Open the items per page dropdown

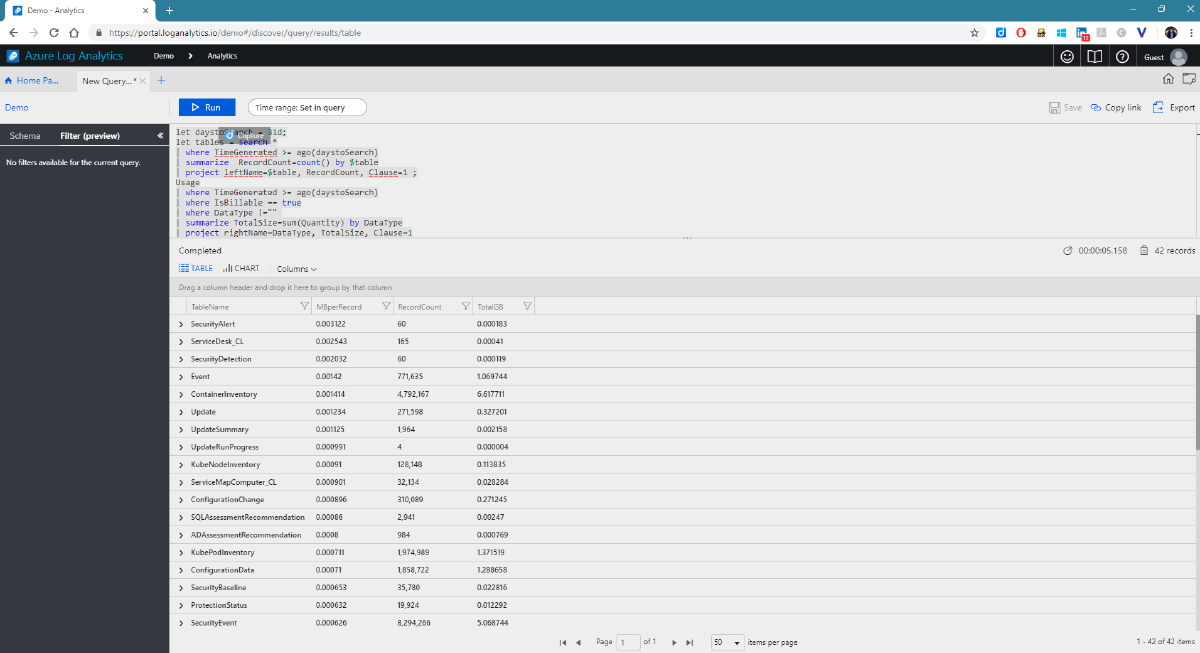click(x=727, y=642)
